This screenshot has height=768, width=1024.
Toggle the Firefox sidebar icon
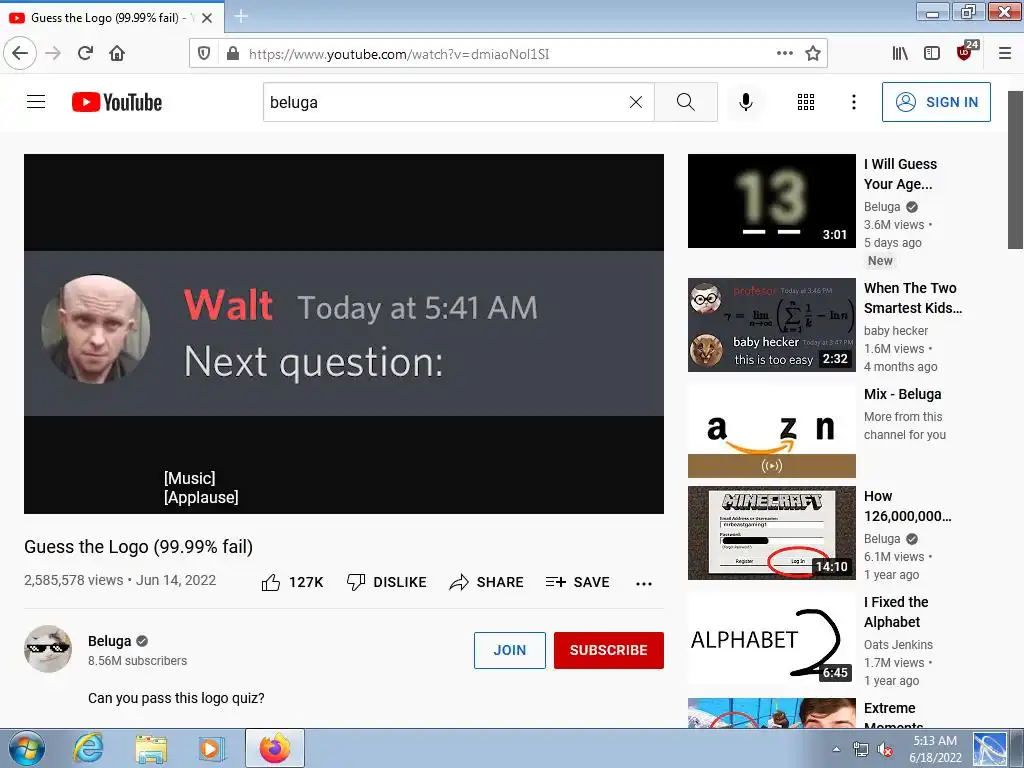tap(932, 53)
